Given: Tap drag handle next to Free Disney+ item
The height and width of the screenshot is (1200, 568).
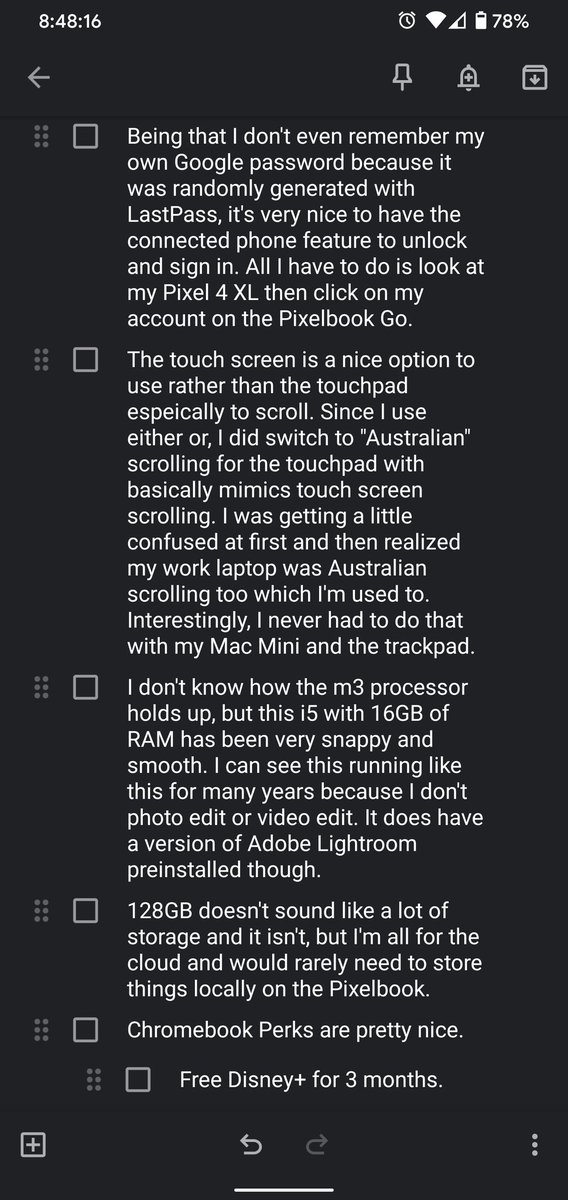Looking at the screenshot, I should [x=93, y=1080].
